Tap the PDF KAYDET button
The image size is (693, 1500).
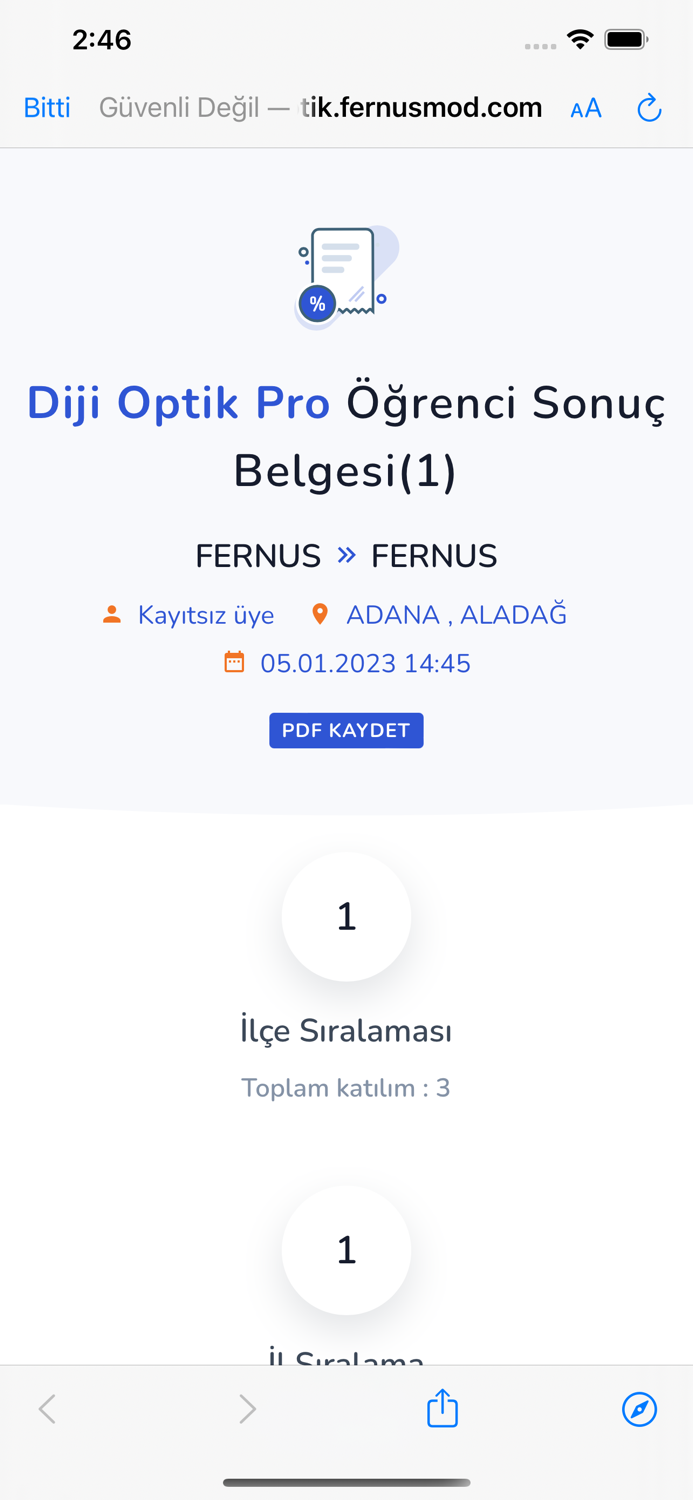345,730
